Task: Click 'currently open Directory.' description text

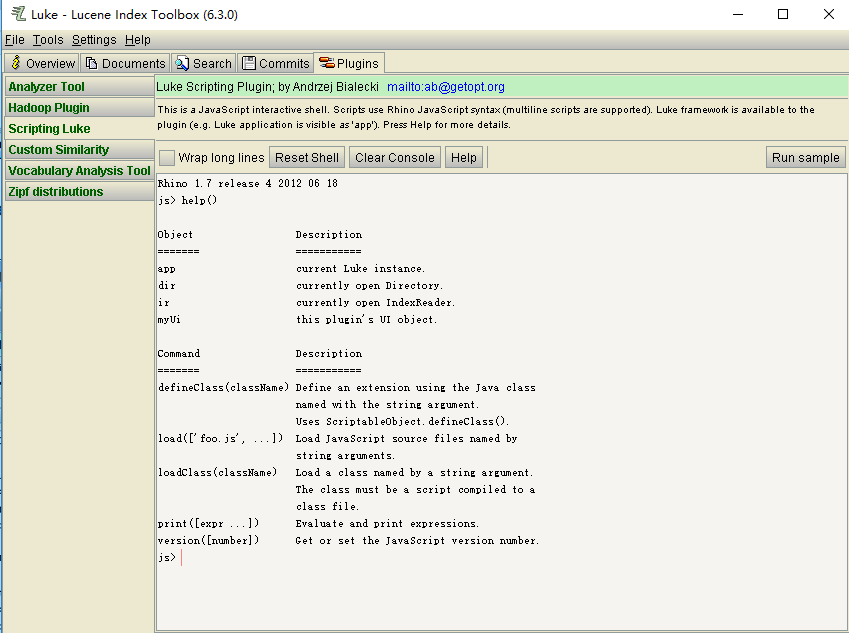Action: tap(369, 285)
